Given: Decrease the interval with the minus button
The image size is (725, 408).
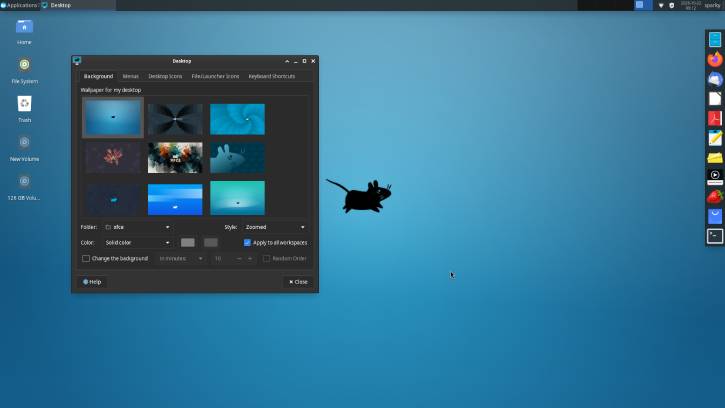Looking at the screenshot, I should point(239,259).
